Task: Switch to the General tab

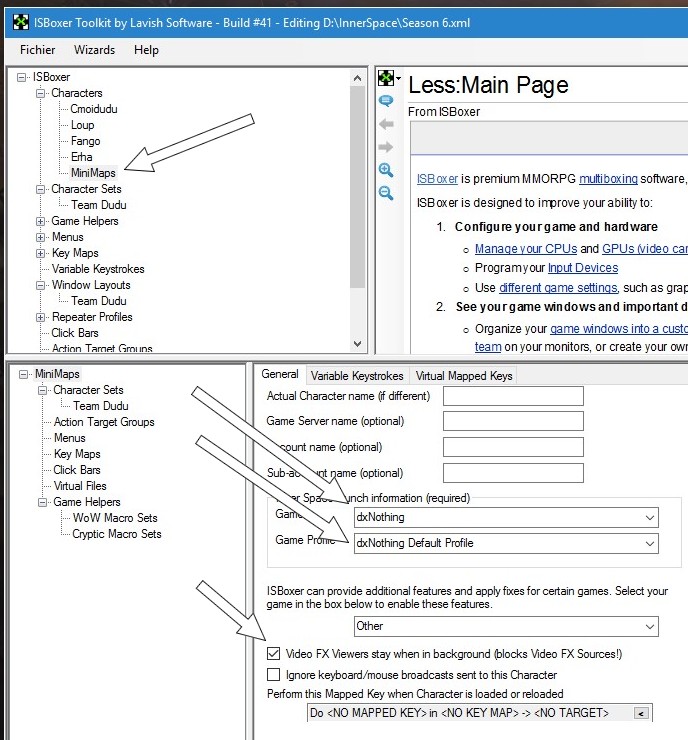Action: point(280,375)
